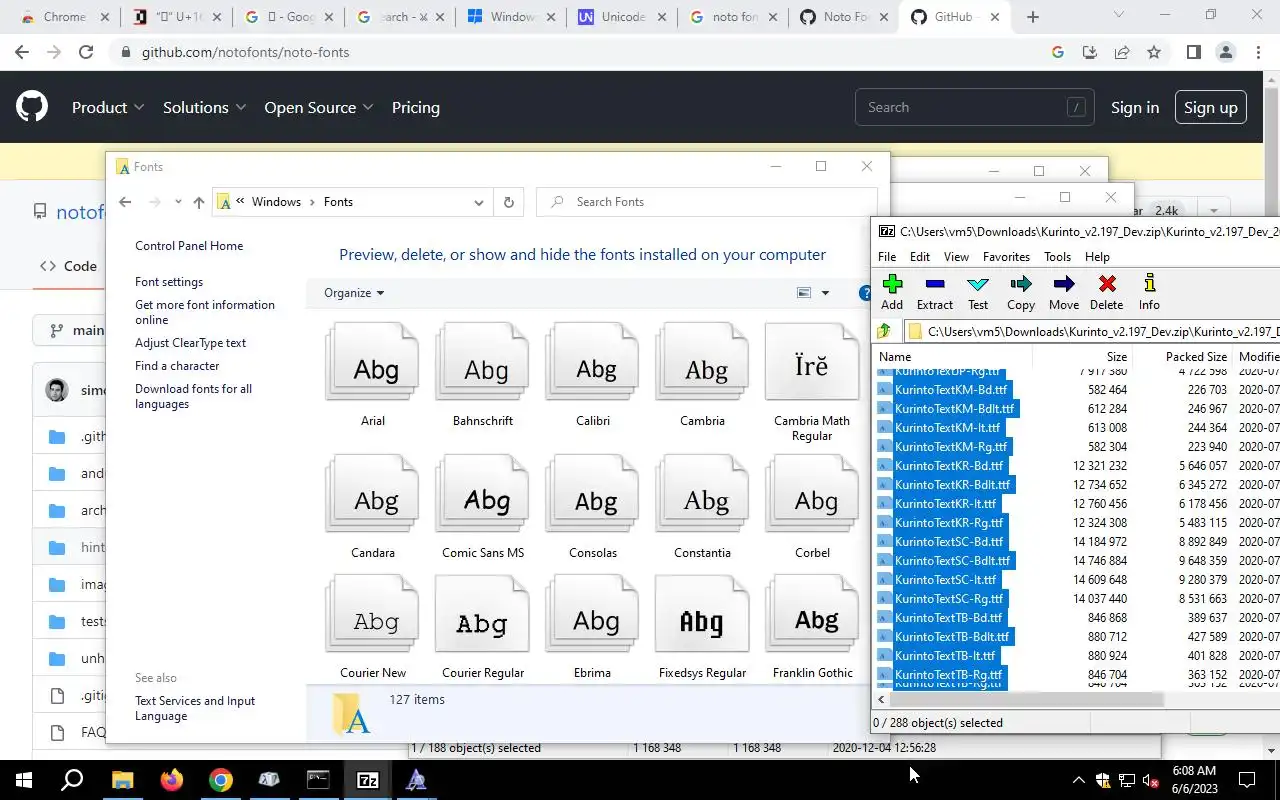
Task: Click Text Services and Input Language
Action: tap(195, 708)
